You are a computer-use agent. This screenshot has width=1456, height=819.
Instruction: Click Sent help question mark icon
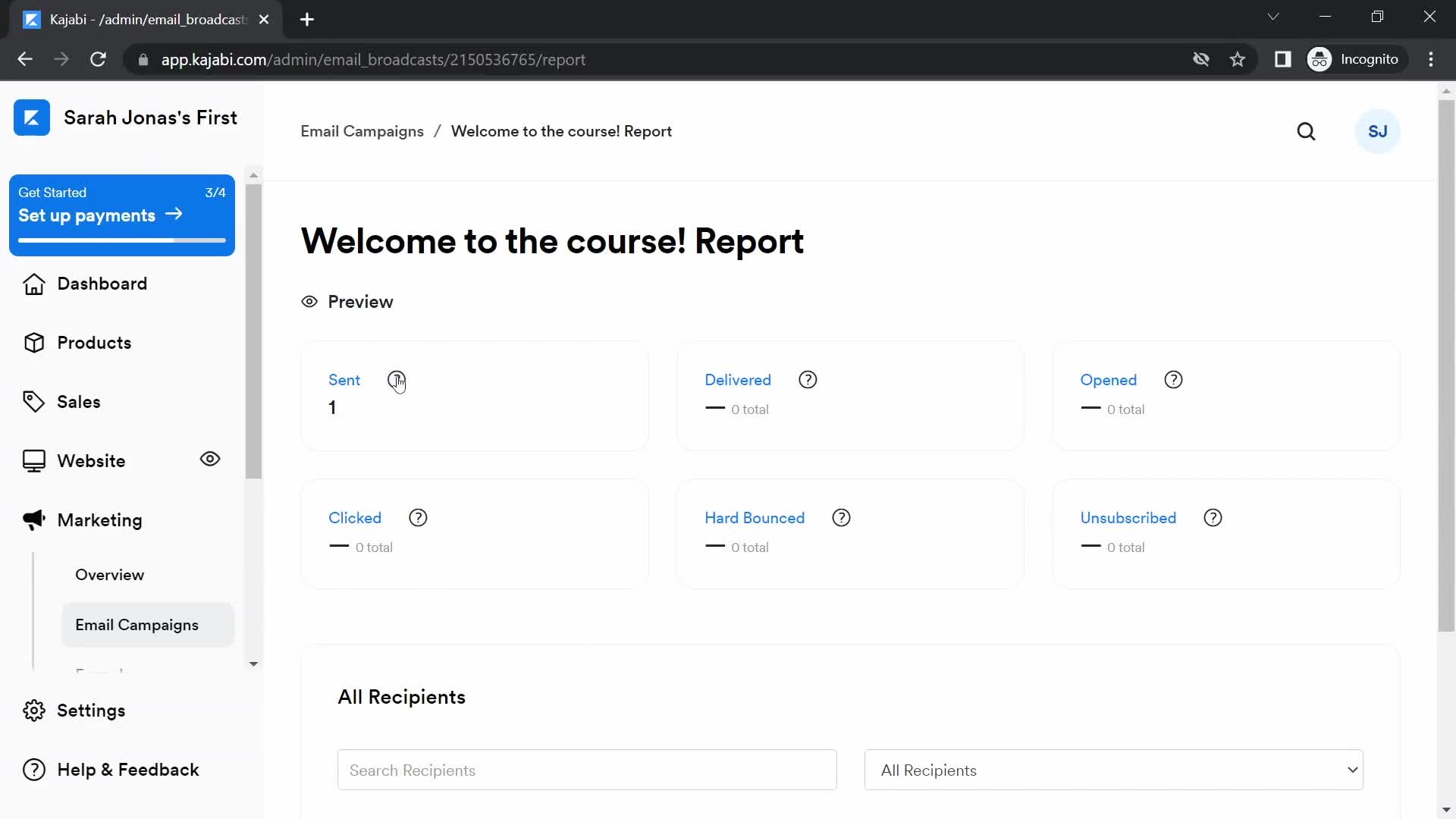396,380
